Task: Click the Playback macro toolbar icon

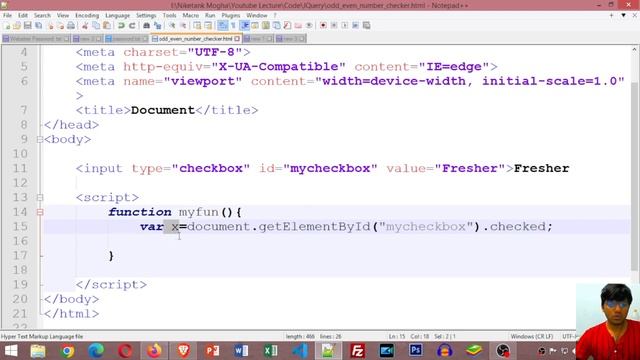Action: 344,25
